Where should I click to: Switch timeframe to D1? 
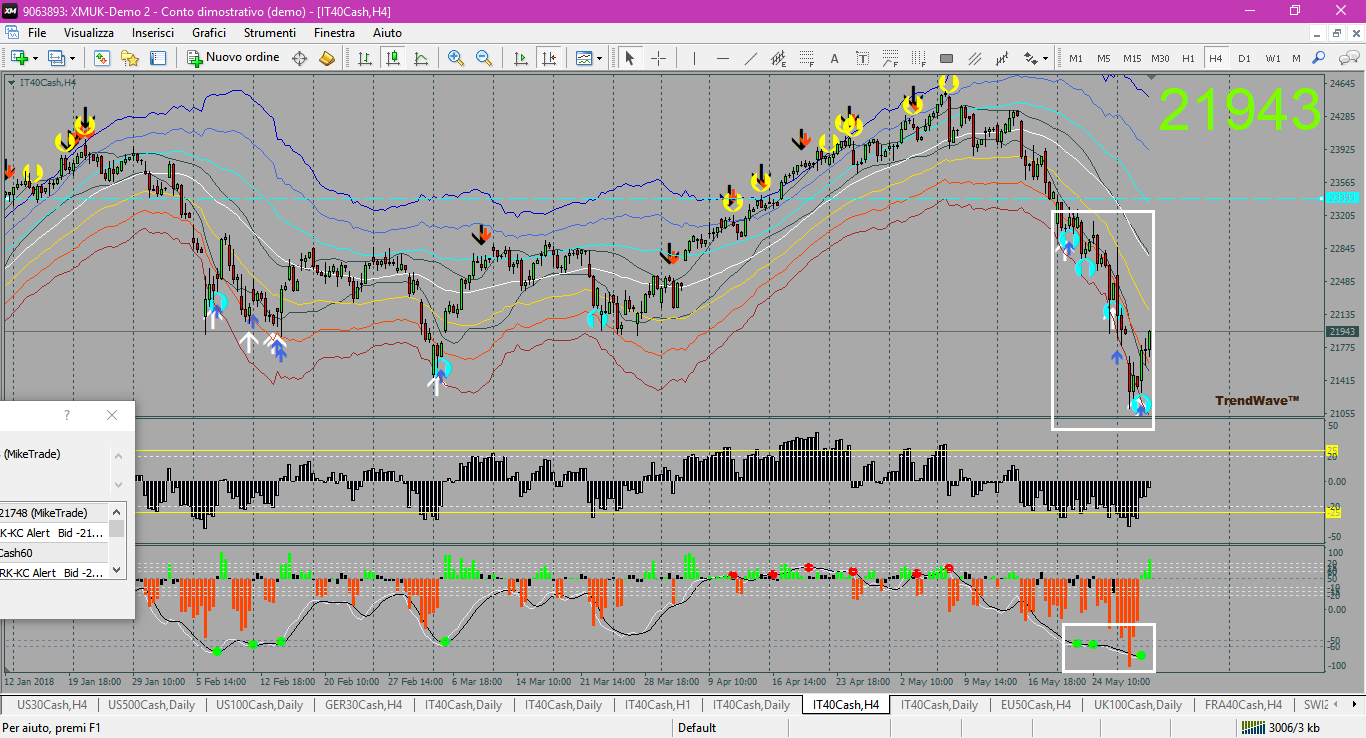pyautogui.click(x=1244, y=58)
